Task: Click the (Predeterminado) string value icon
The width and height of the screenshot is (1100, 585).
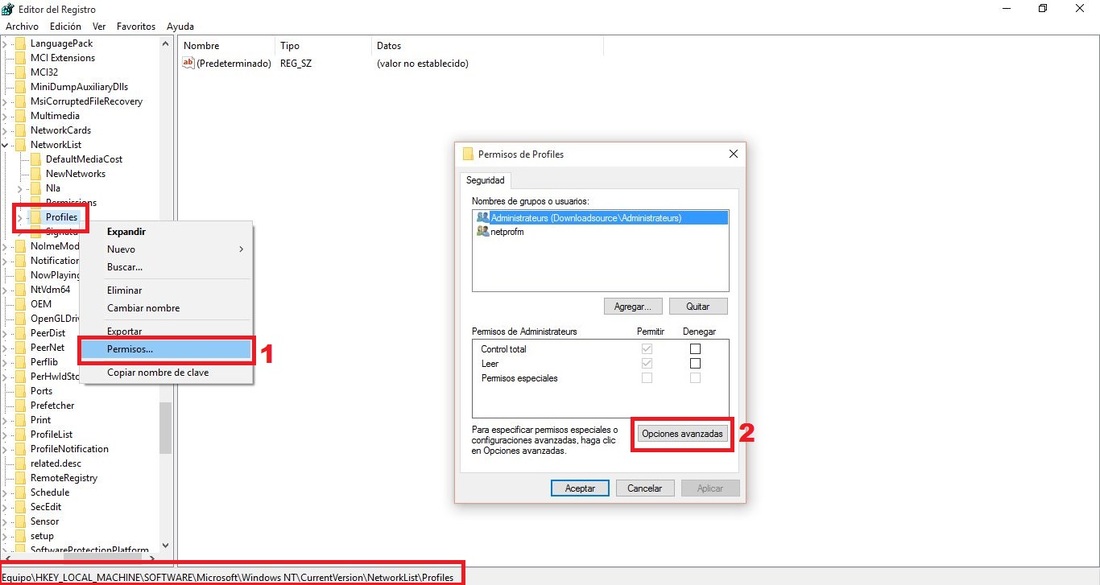Action: (x=188, y=63)
